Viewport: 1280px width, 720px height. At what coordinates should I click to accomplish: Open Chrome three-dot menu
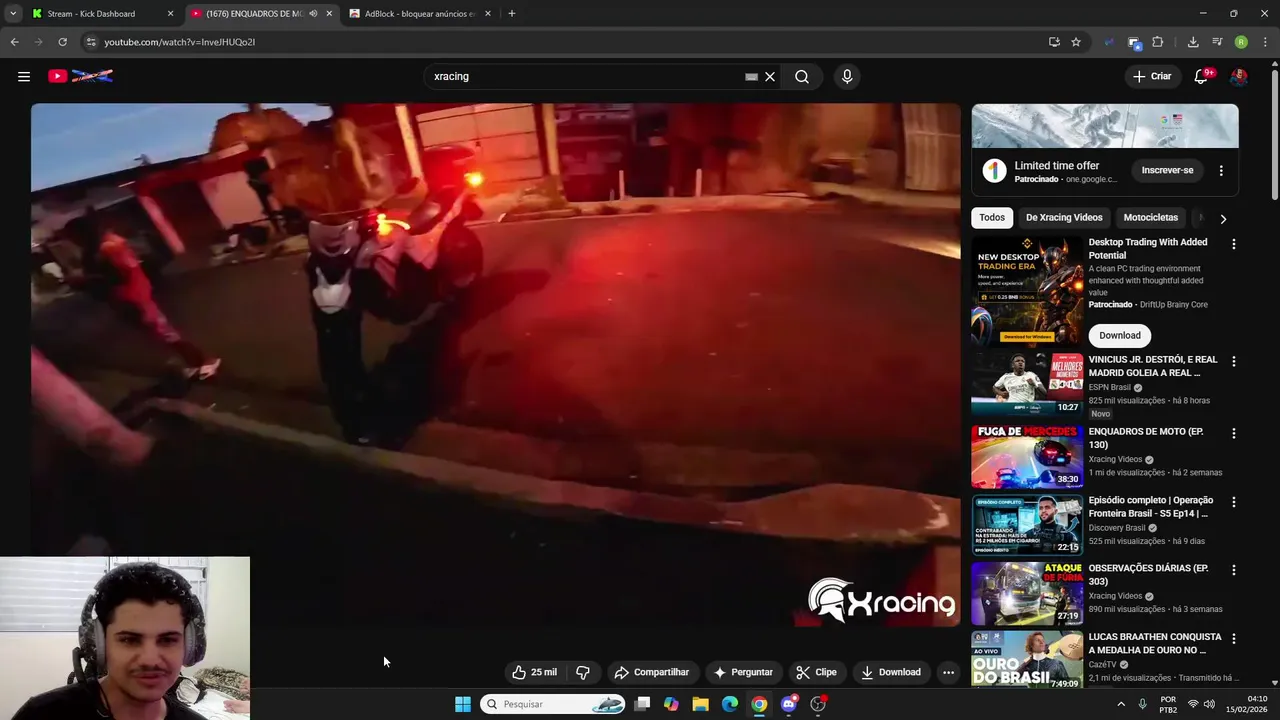coord(1266,42)
